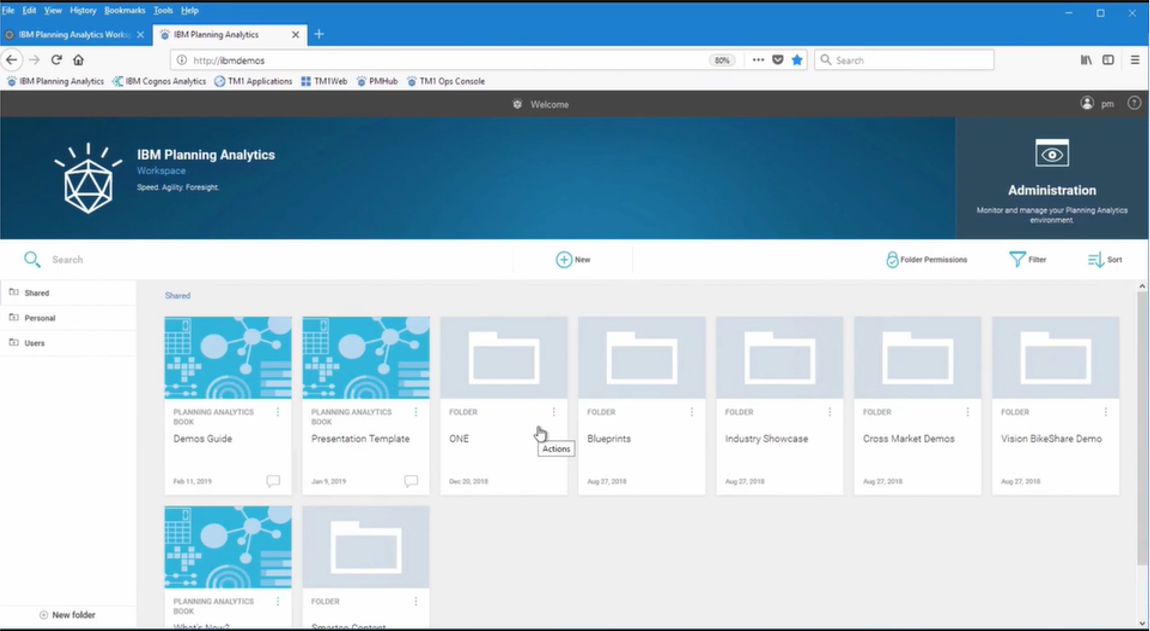The height and width of the screenshot is (631, 1150).
Task: Click the Shared breadcrumb link
Action: point(177,296)
